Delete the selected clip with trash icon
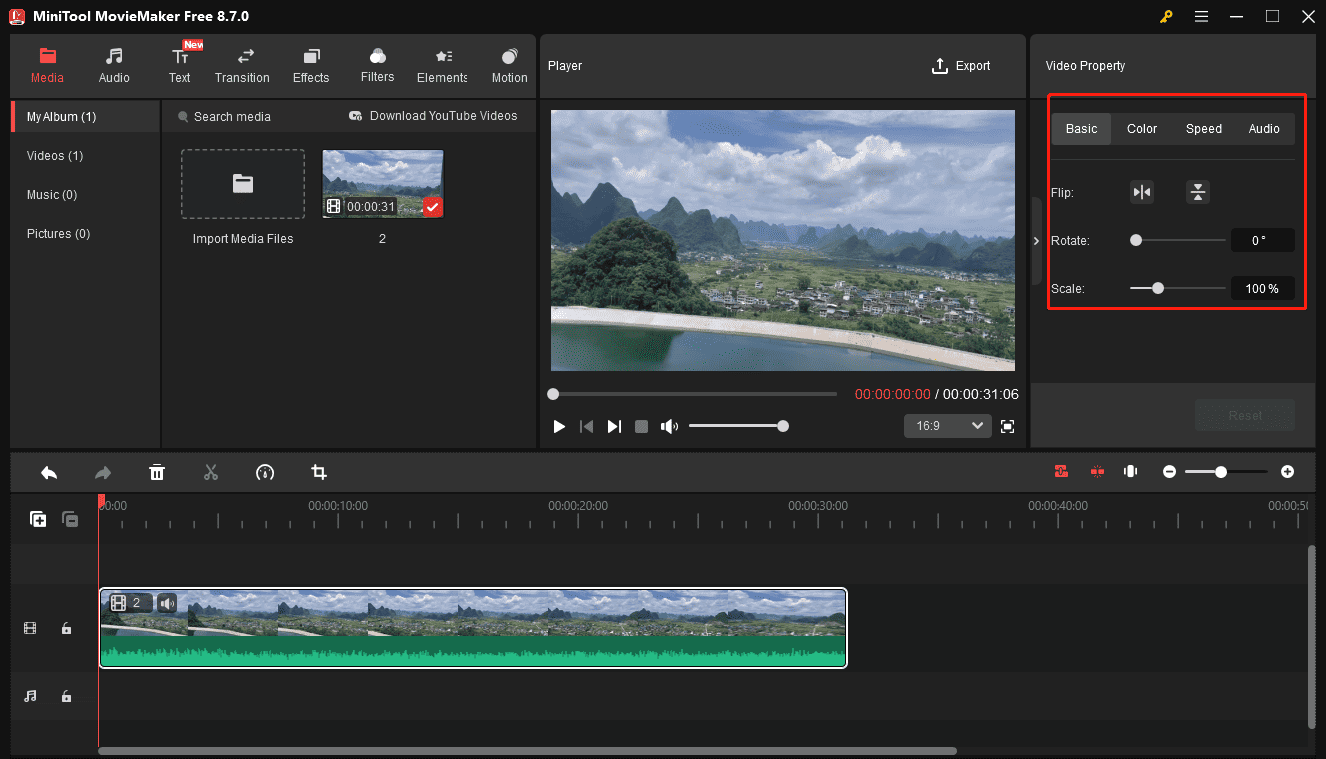Screen dimensions: 1326x759 (x=157, y=473)
